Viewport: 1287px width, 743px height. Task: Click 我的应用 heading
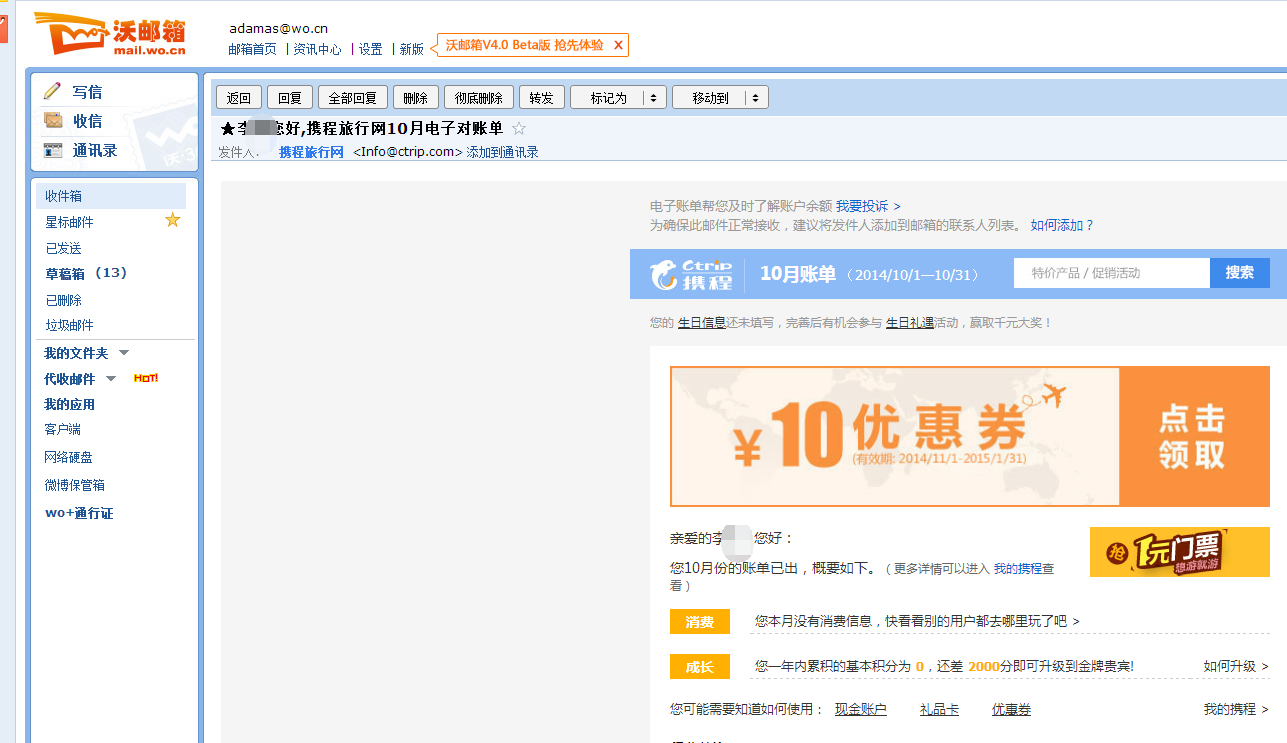tap(69, 404)
